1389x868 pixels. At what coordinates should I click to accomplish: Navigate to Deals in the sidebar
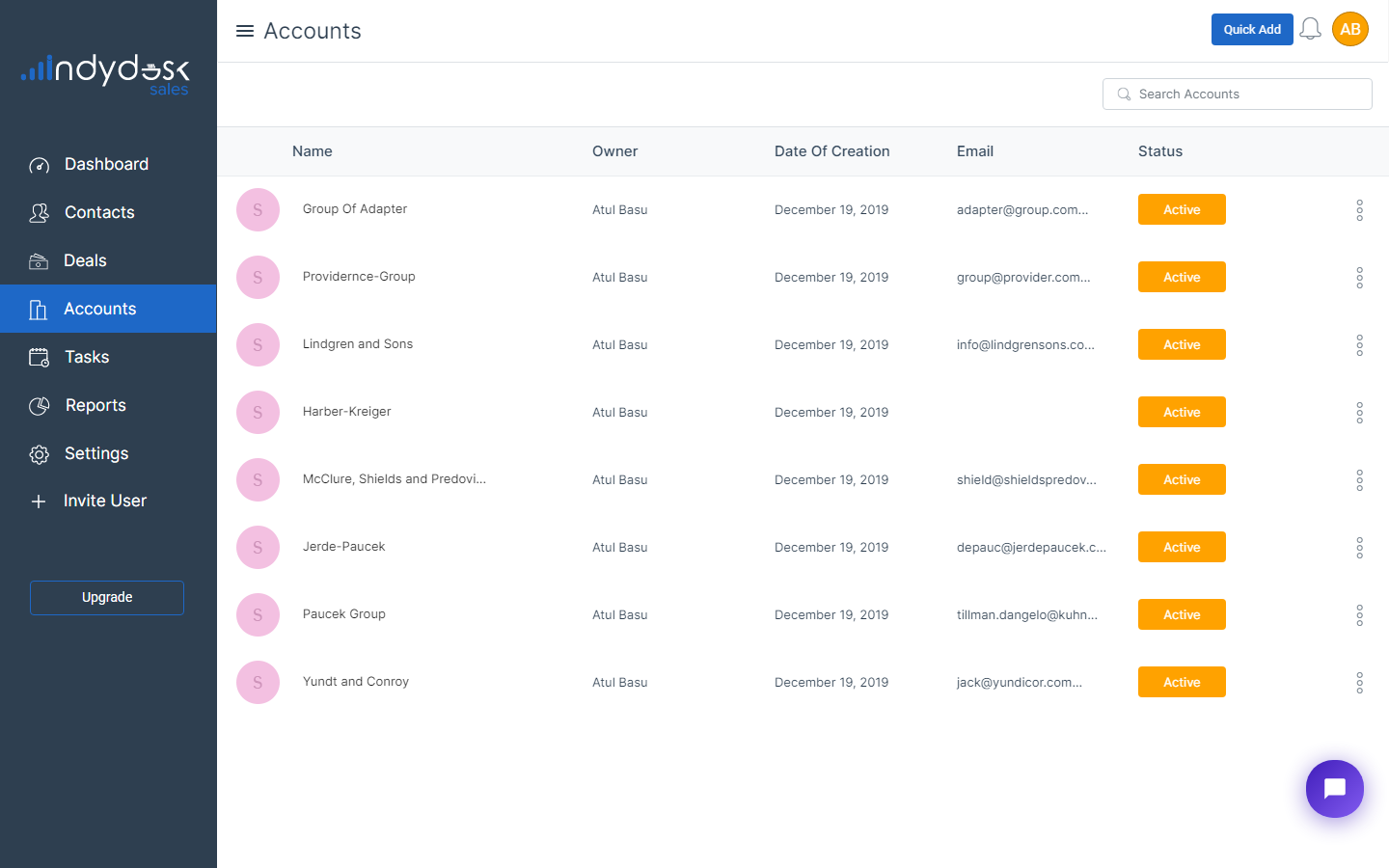[x=85, y=260]
